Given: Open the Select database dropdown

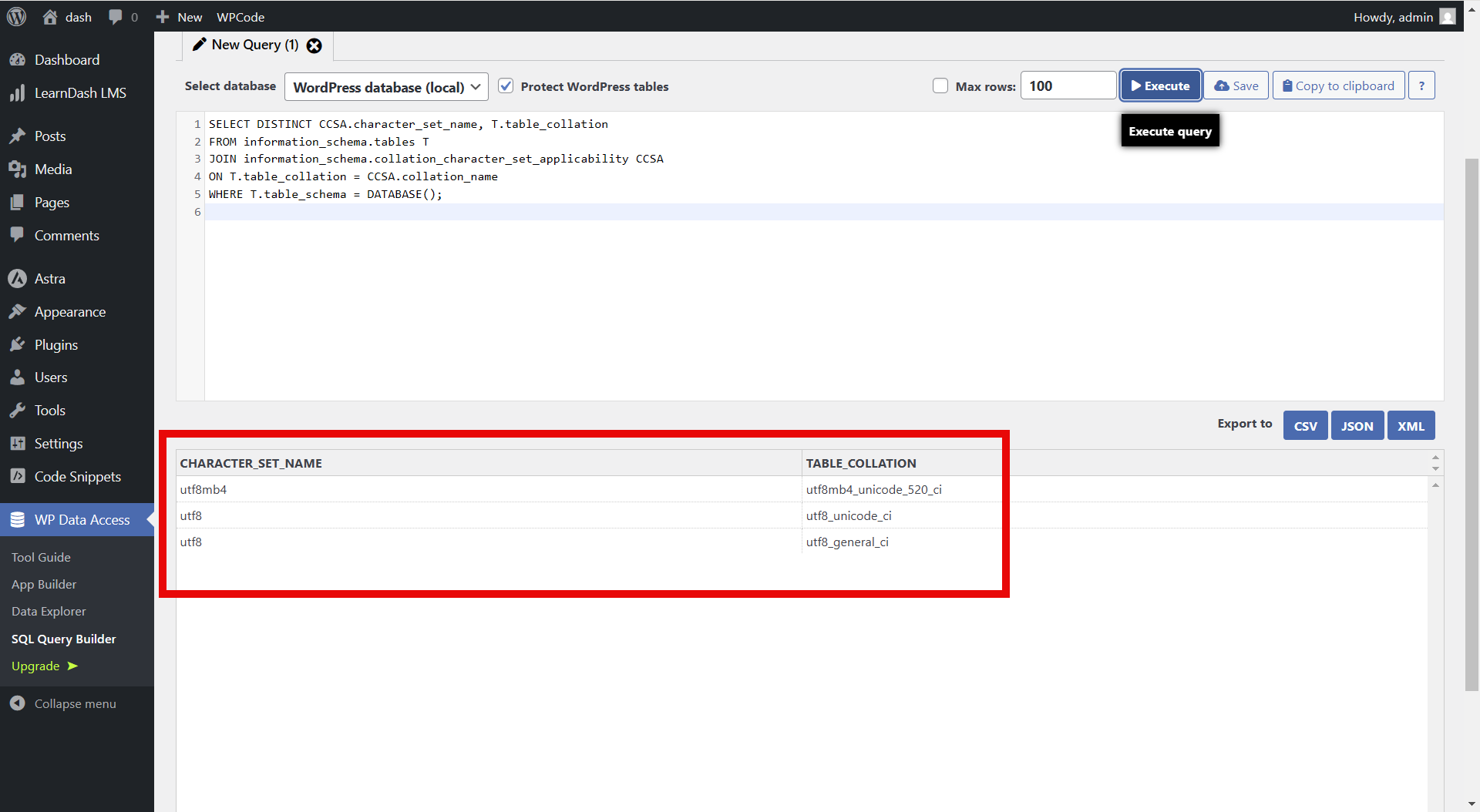Looking at the screenshot, I should [386, 87].
